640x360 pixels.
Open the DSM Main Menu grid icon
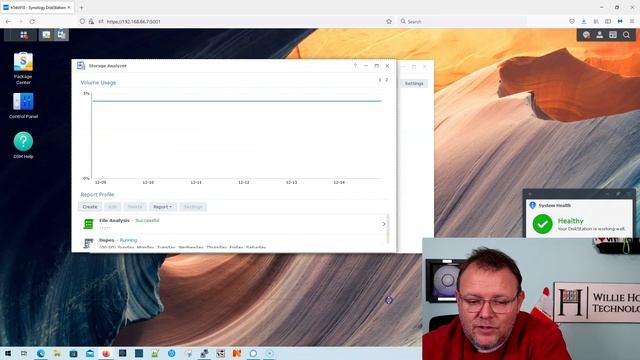pyautogui.click(x=24, y=35)
